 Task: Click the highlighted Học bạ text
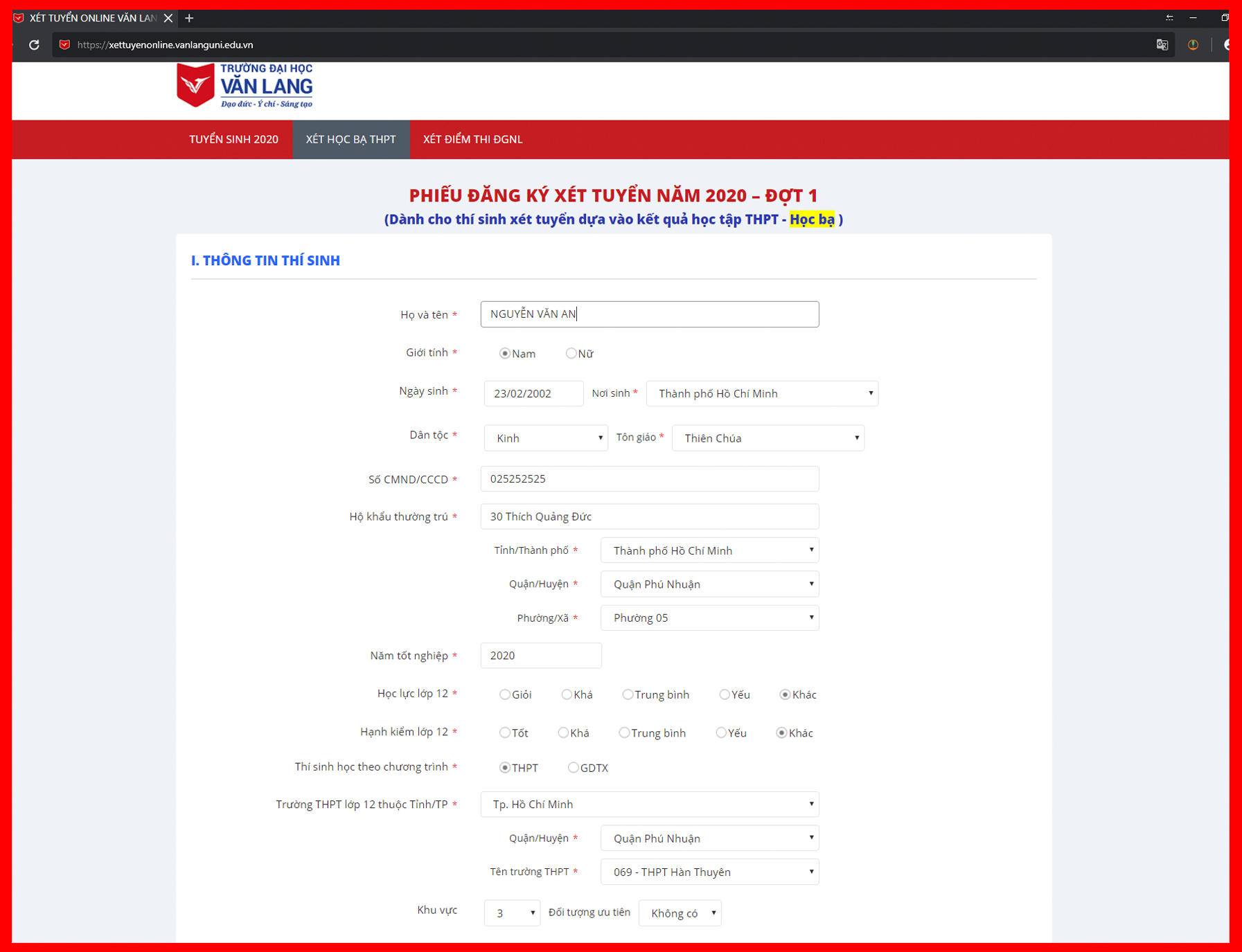click(812, 219)
